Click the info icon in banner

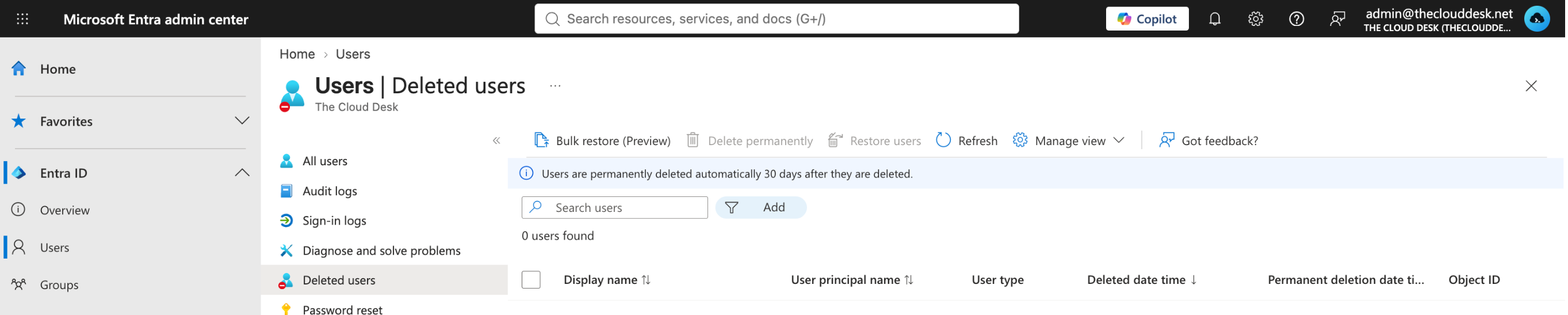coord(526,174)
